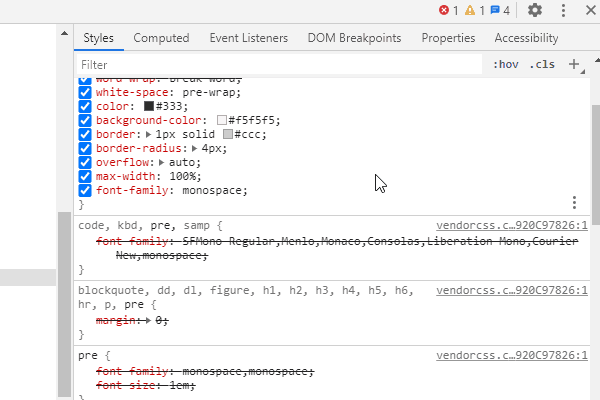Image resolution: width=600 pixels, height=400 pixels.
Task: Uncheck the color property checkbox
Action: (85, 106)
